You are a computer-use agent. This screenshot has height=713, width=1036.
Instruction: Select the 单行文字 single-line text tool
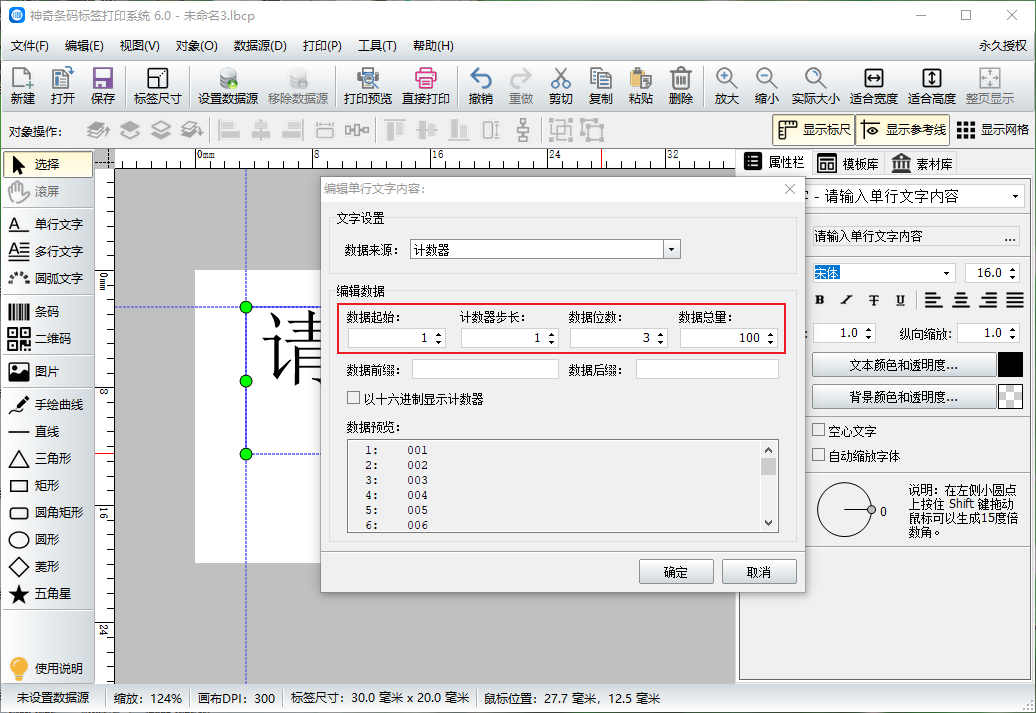pyautogui.click(x=48, y=224)
